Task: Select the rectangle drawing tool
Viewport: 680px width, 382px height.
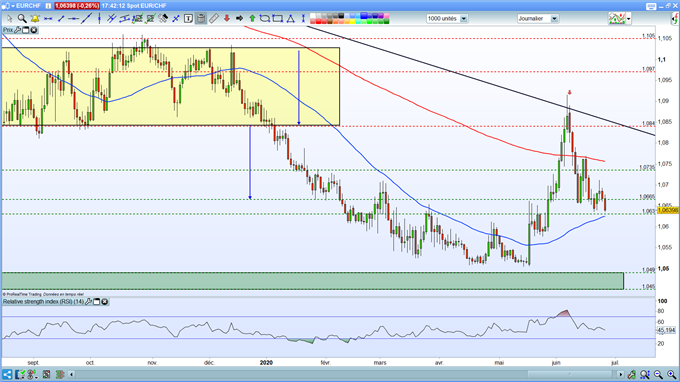Action: [278, 18]
